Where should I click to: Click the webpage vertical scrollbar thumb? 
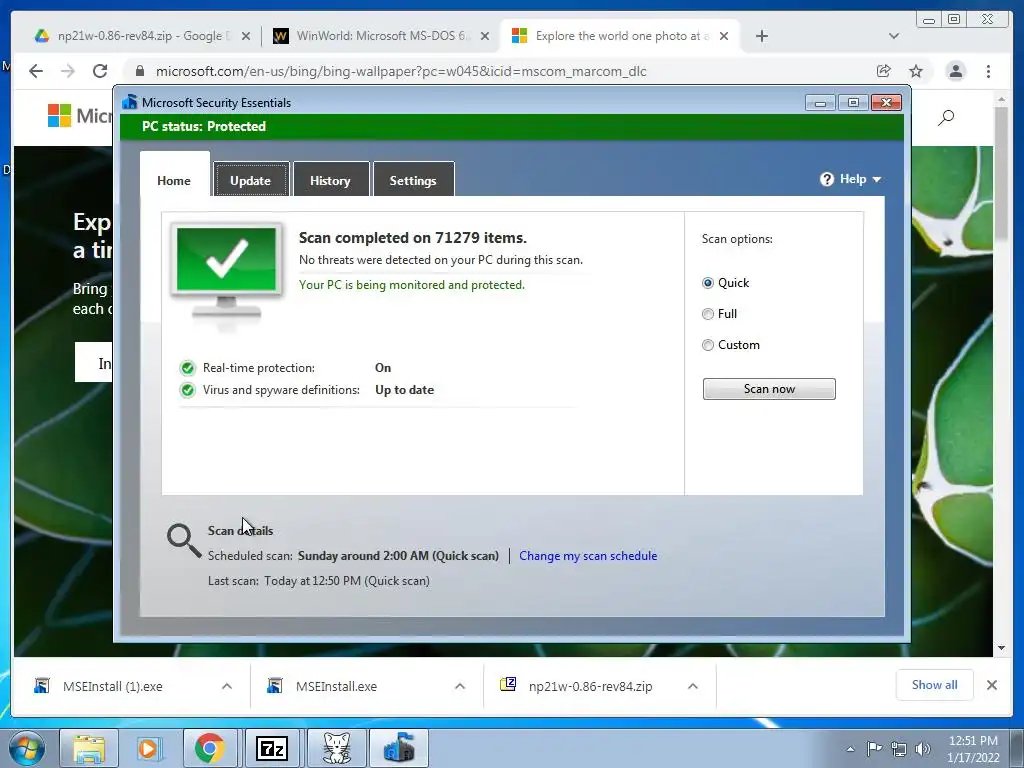pyautogui.click(x=1001, y=173)
